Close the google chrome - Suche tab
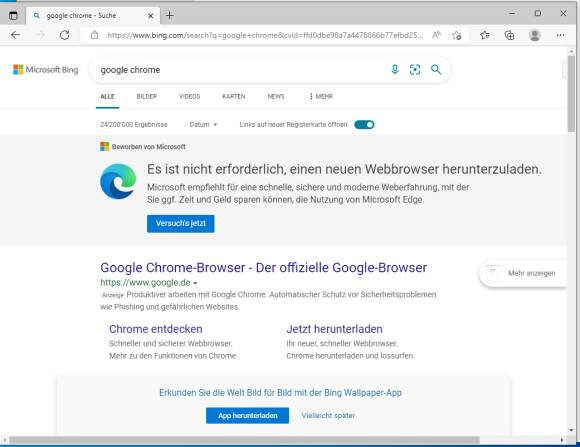Screen dimensions: 580x447 151,16
